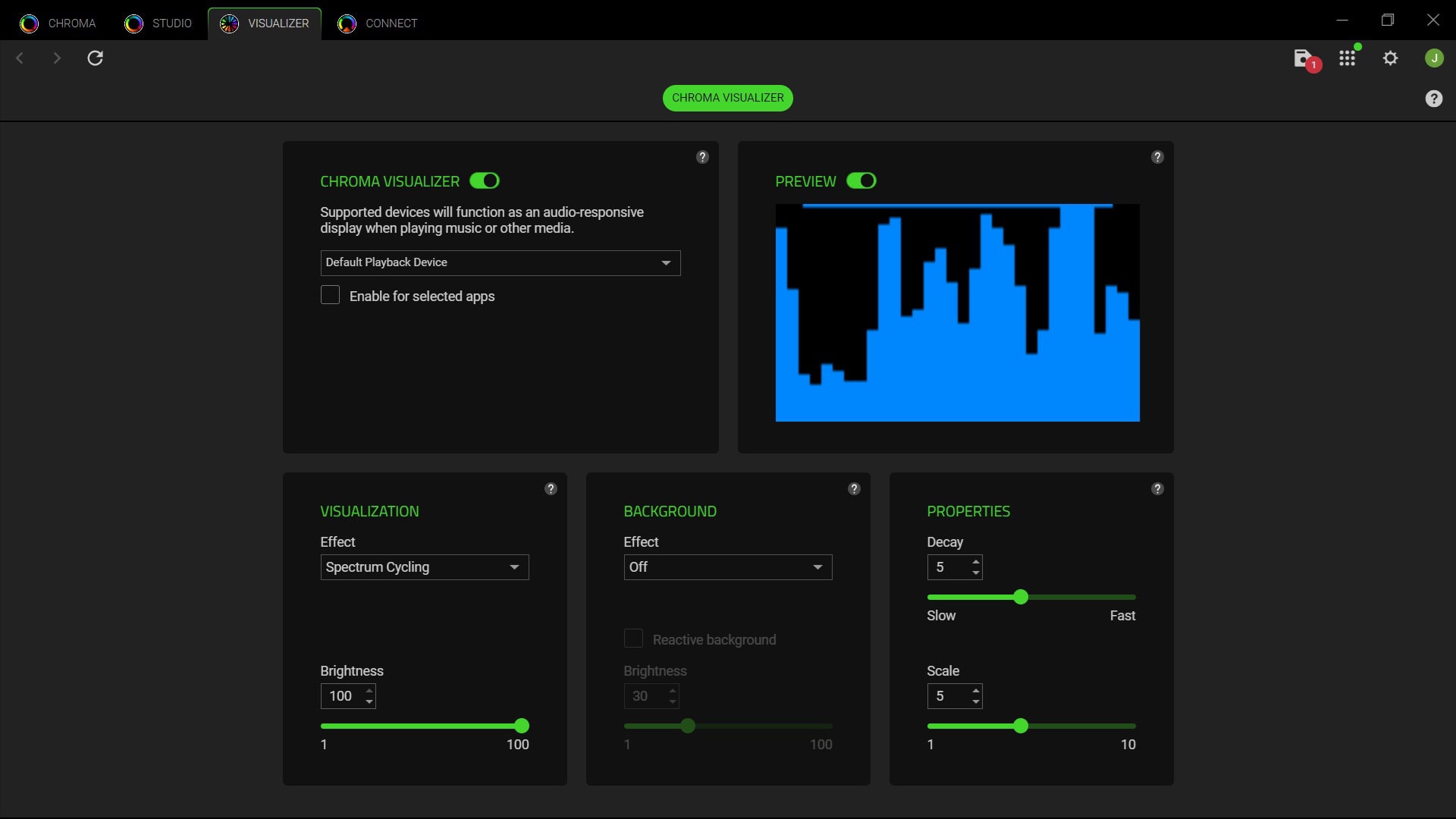The height and width of the screenshot is (819, 1456).
Task: Check the Reactive background checkbox
Action: (x=633, y=639)
